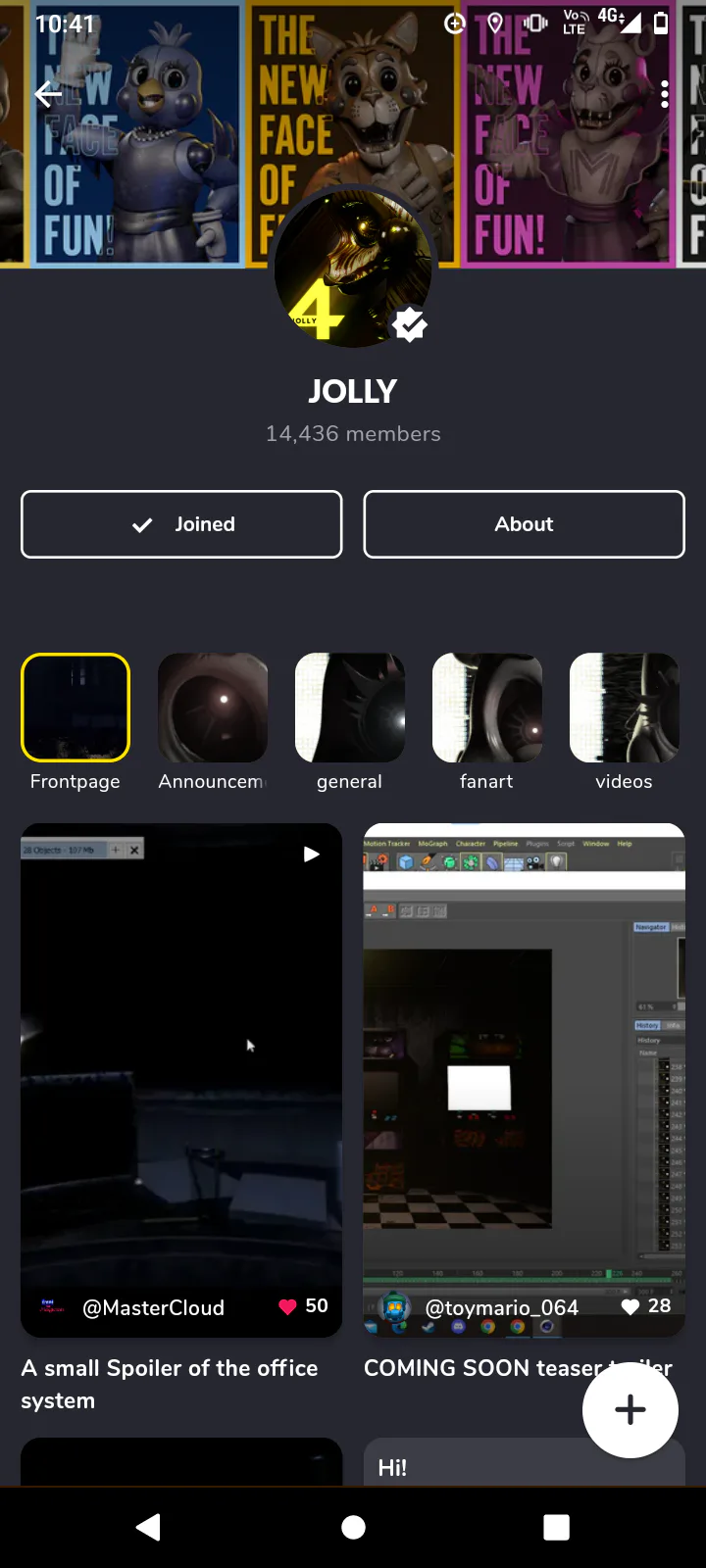Tap the location icon in status bar
The height and width of the screenshot is (1568, 706).
495,23
